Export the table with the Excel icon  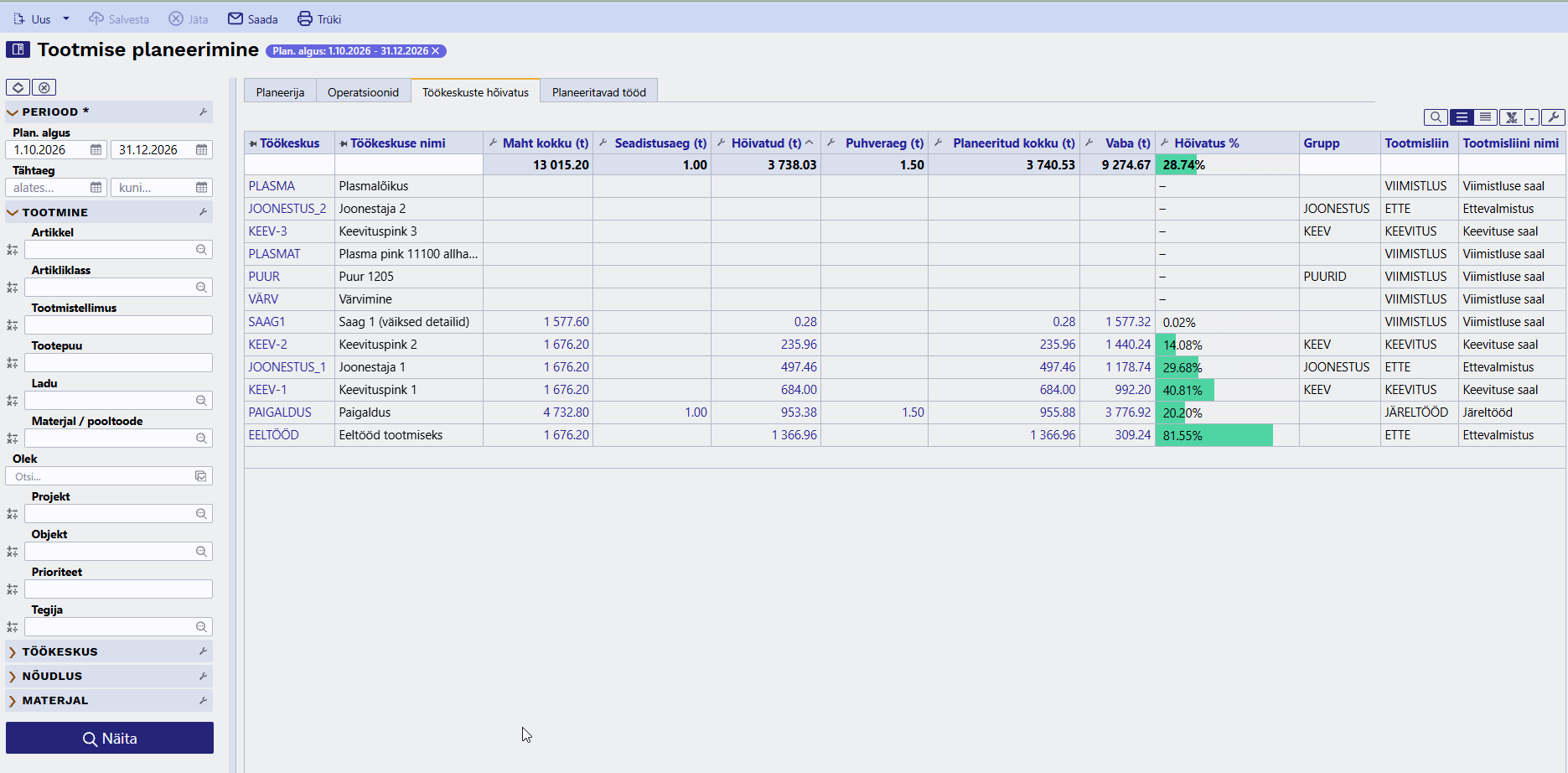[1511, 117]
